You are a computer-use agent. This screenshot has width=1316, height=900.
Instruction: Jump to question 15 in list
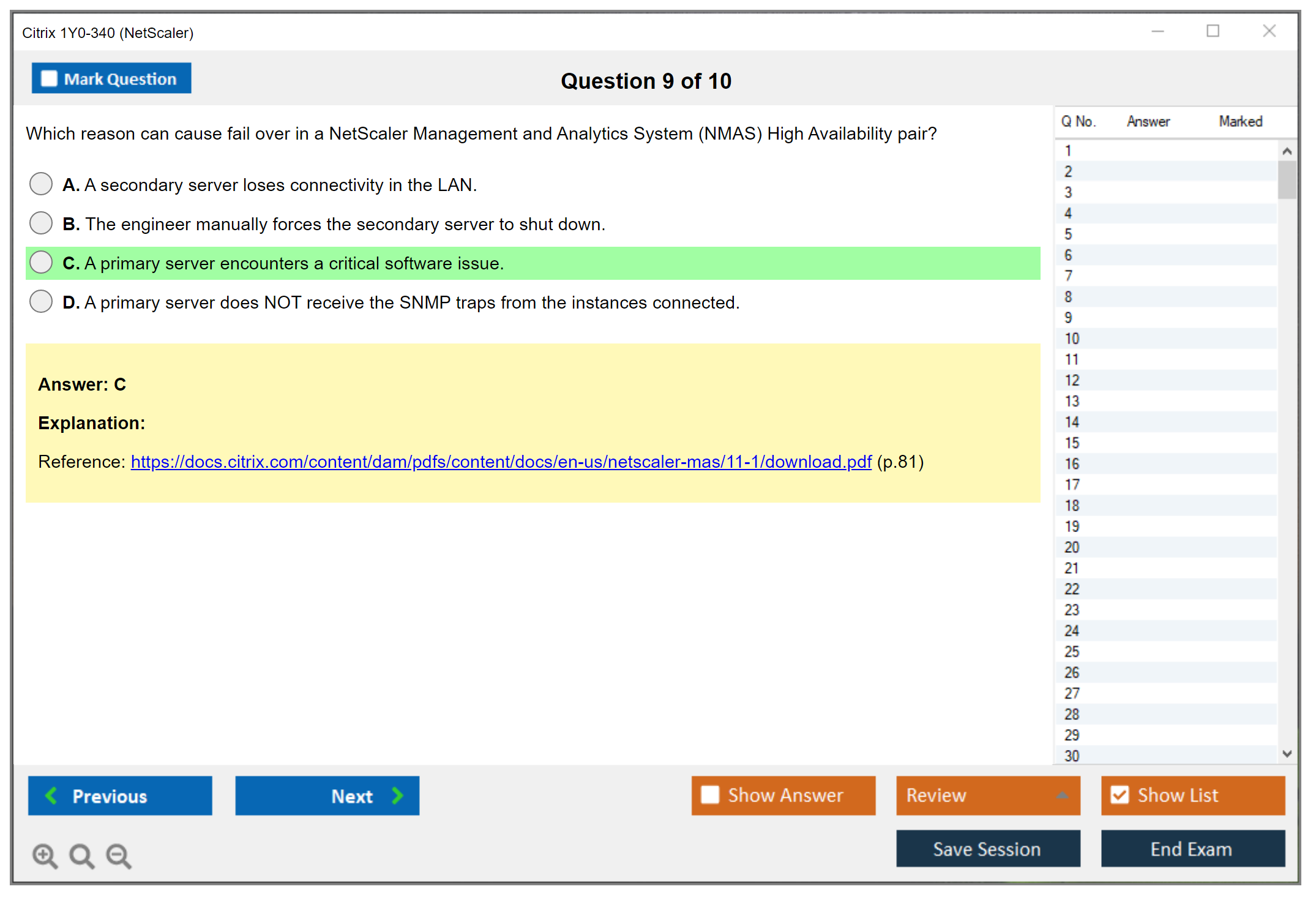click(x=1072, y=443)
